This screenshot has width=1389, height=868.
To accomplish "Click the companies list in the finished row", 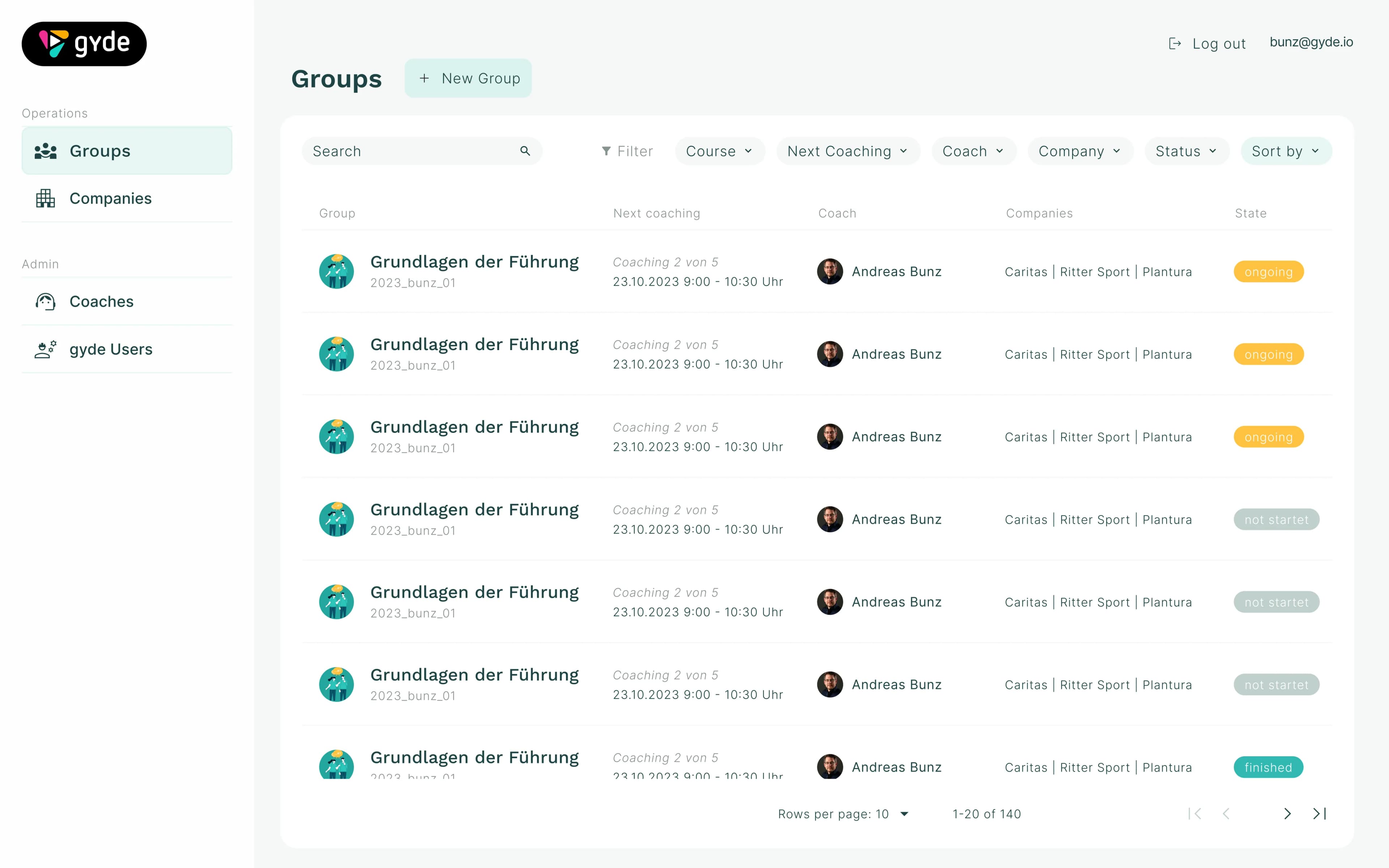I will [1098, 767].
